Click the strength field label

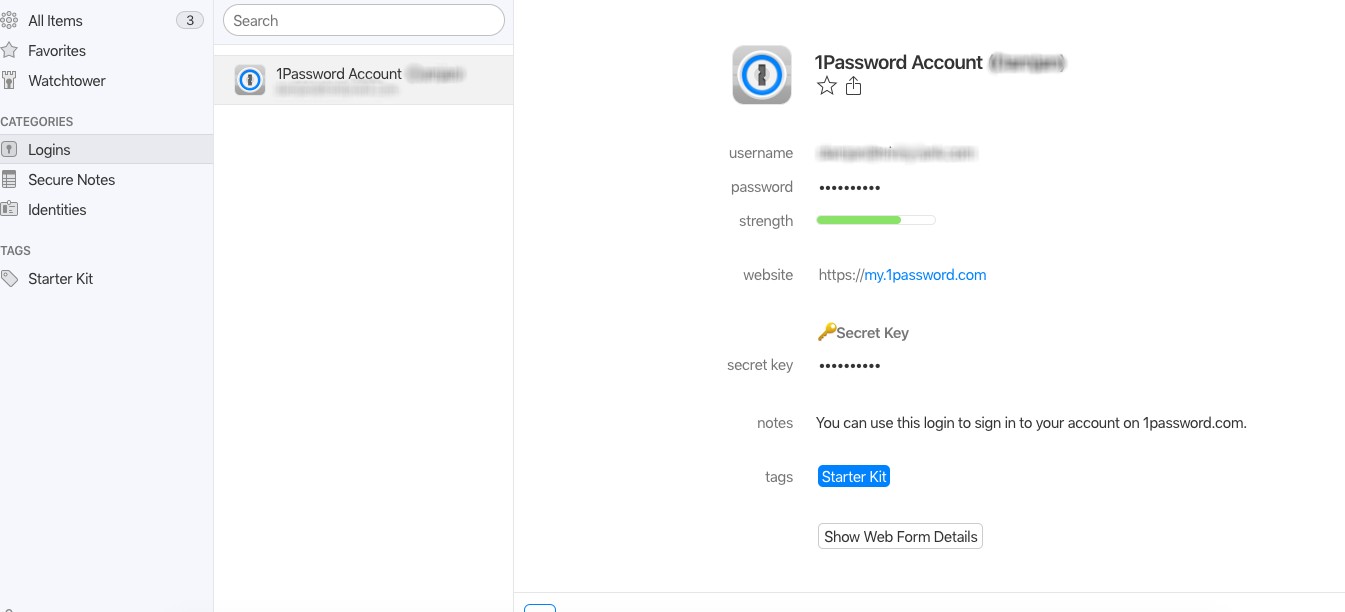point(766,221)
